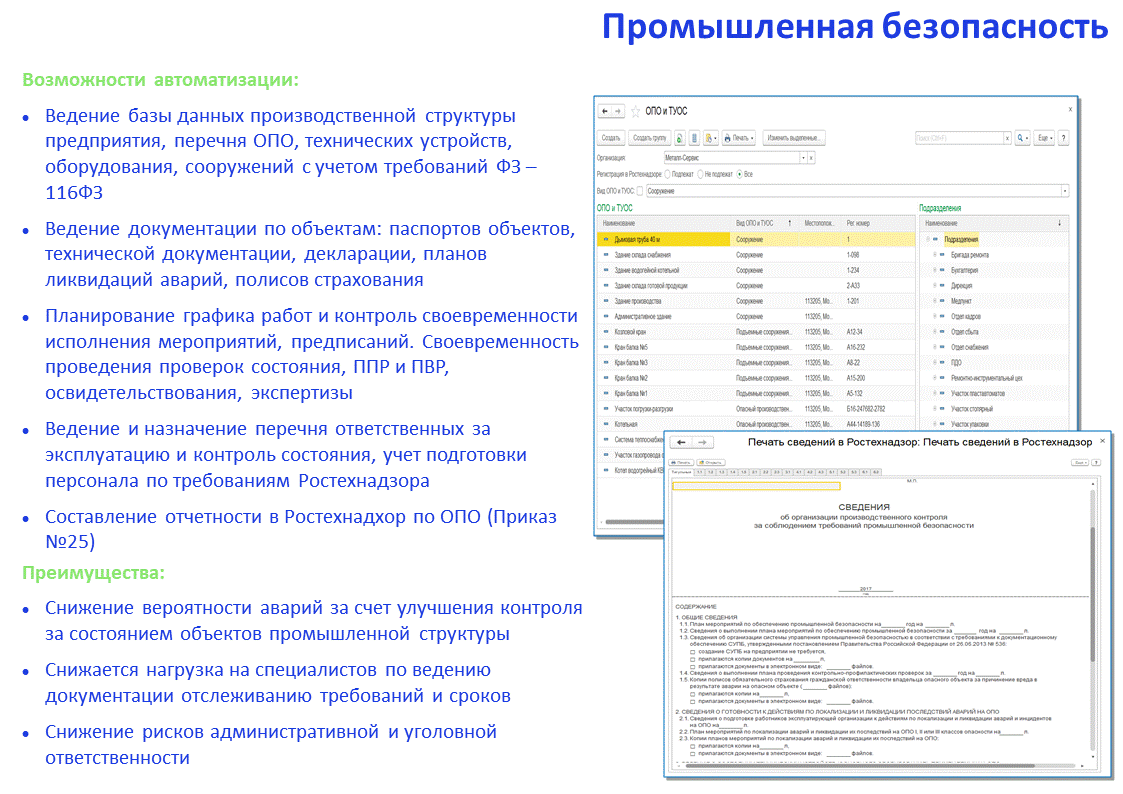Focus the Поиск (Ctrl+F) search field
Image resolution: width=1123 pixels, height=794 pixels.
(x=958, y=137)
